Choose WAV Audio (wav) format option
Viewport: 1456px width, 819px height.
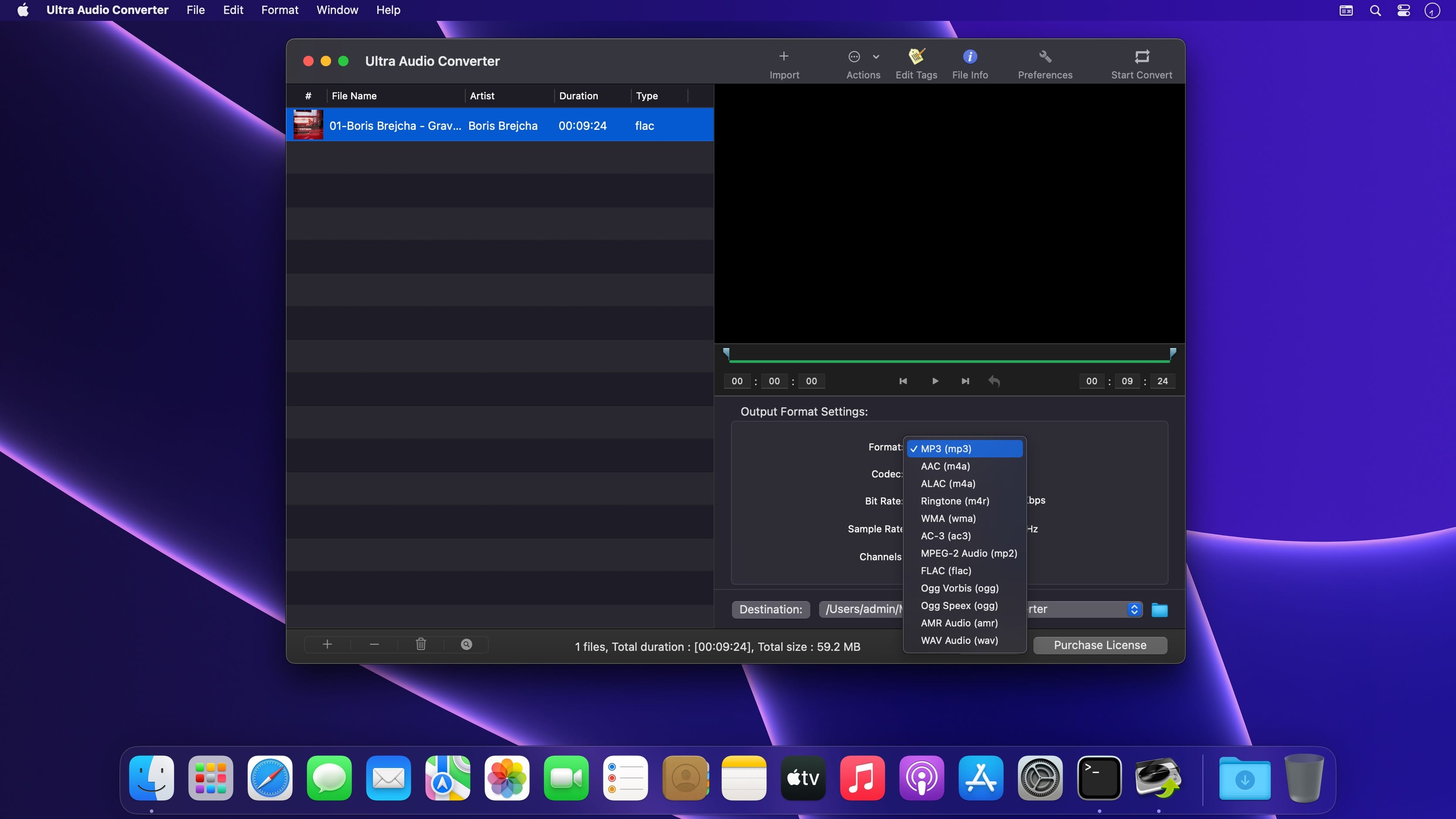(x=959, y=640)
